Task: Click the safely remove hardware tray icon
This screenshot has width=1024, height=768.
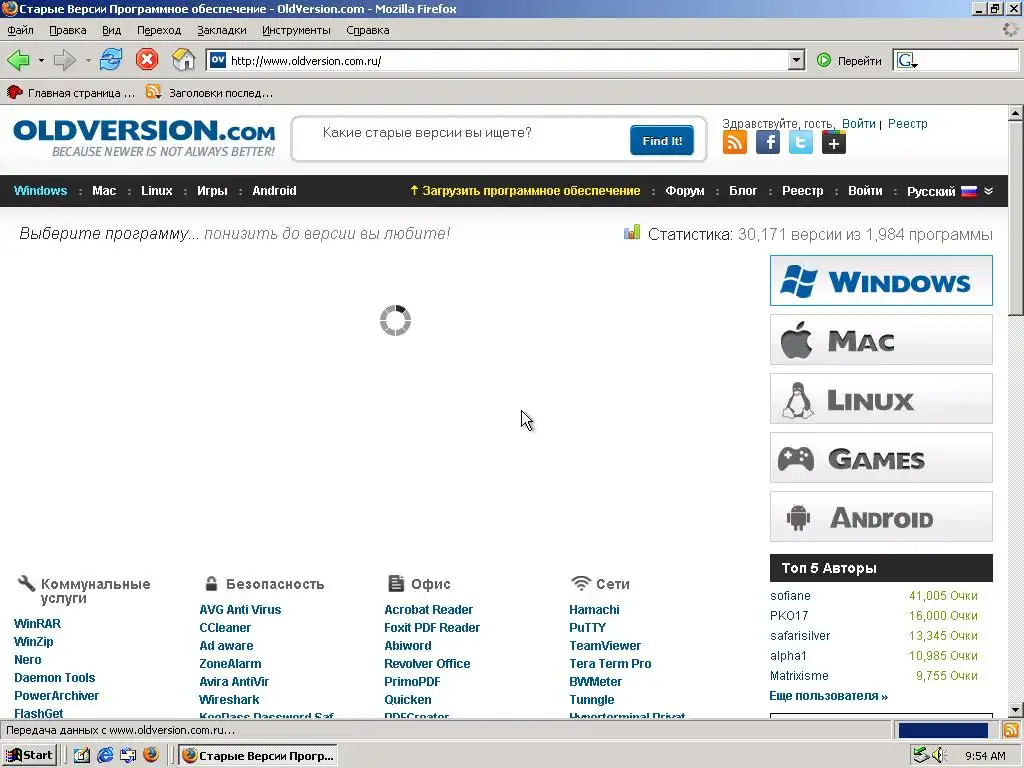Action: coord(921,756)
